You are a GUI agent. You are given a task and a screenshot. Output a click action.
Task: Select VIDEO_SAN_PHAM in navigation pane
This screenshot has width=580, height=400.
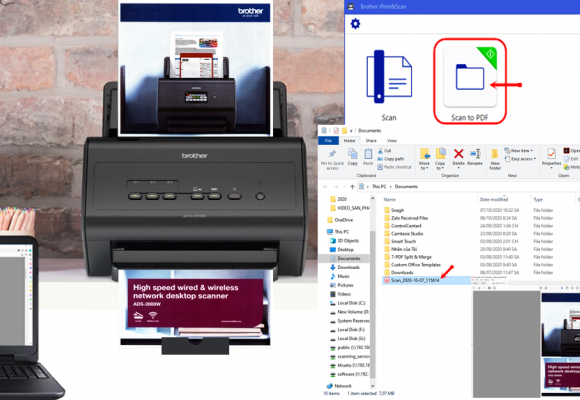point(350,208)
